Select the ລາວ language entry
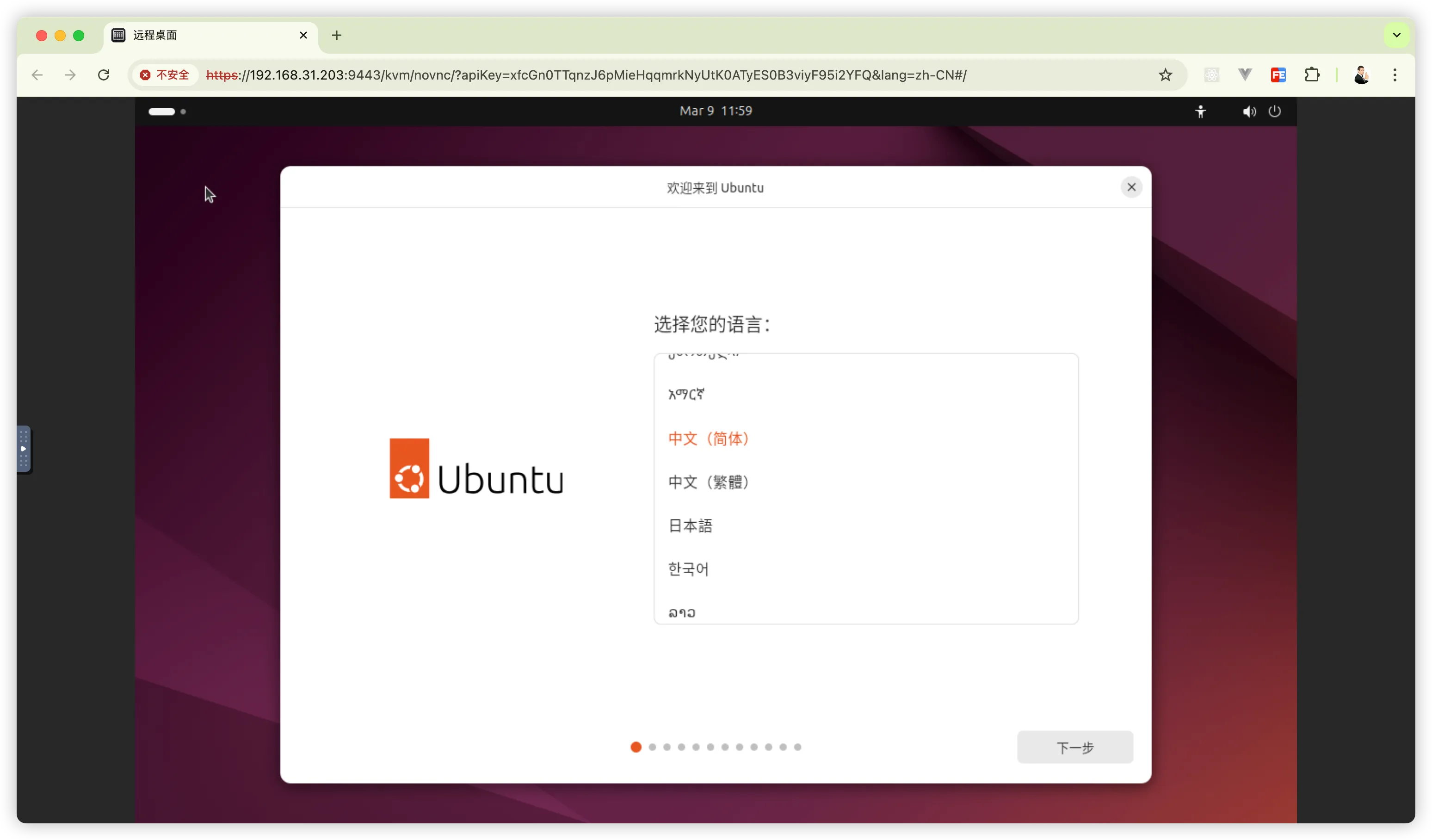 [x=866, y=611]
